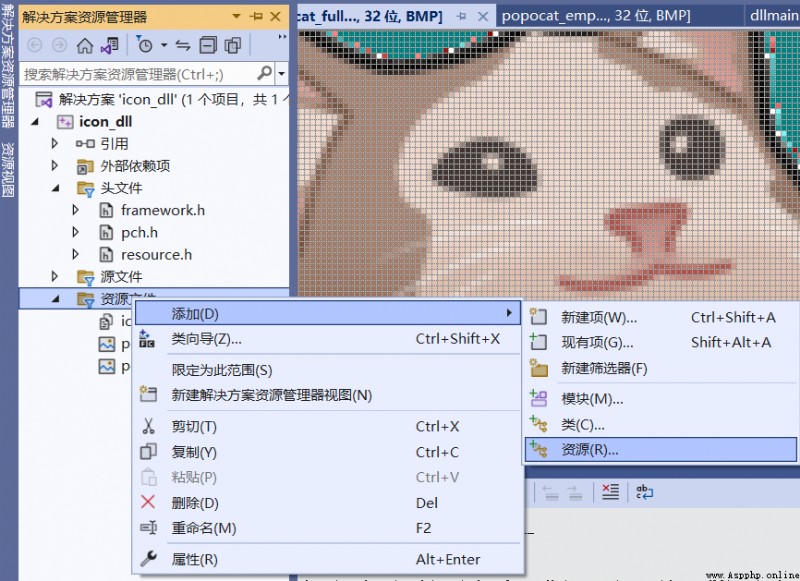Click the clear all red X list icon
The width and height of the screenshot is (800, 581).
pyautogui.click(x=610, y=492)
